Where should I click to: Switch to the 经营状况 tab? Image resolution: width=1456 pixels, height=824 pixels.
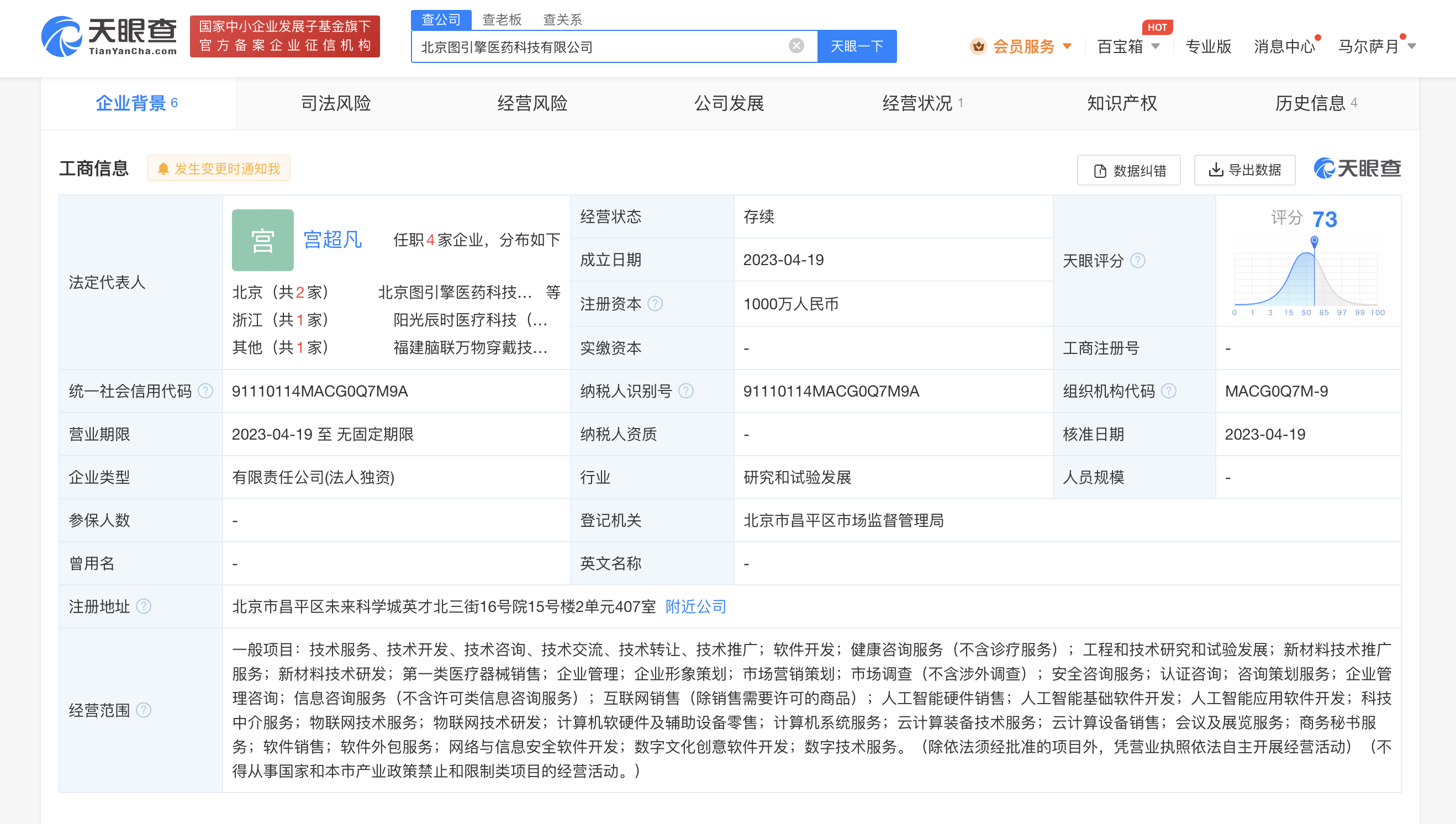[x=922, y=103]
